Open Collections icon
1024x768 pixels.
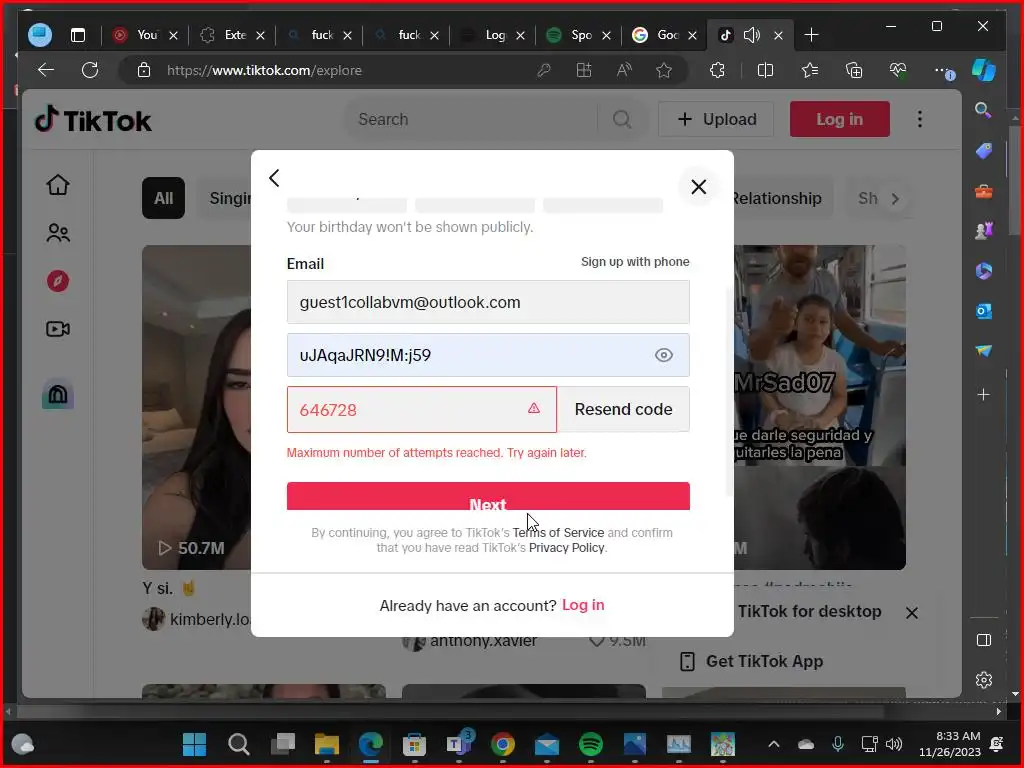tap(854, 70)
